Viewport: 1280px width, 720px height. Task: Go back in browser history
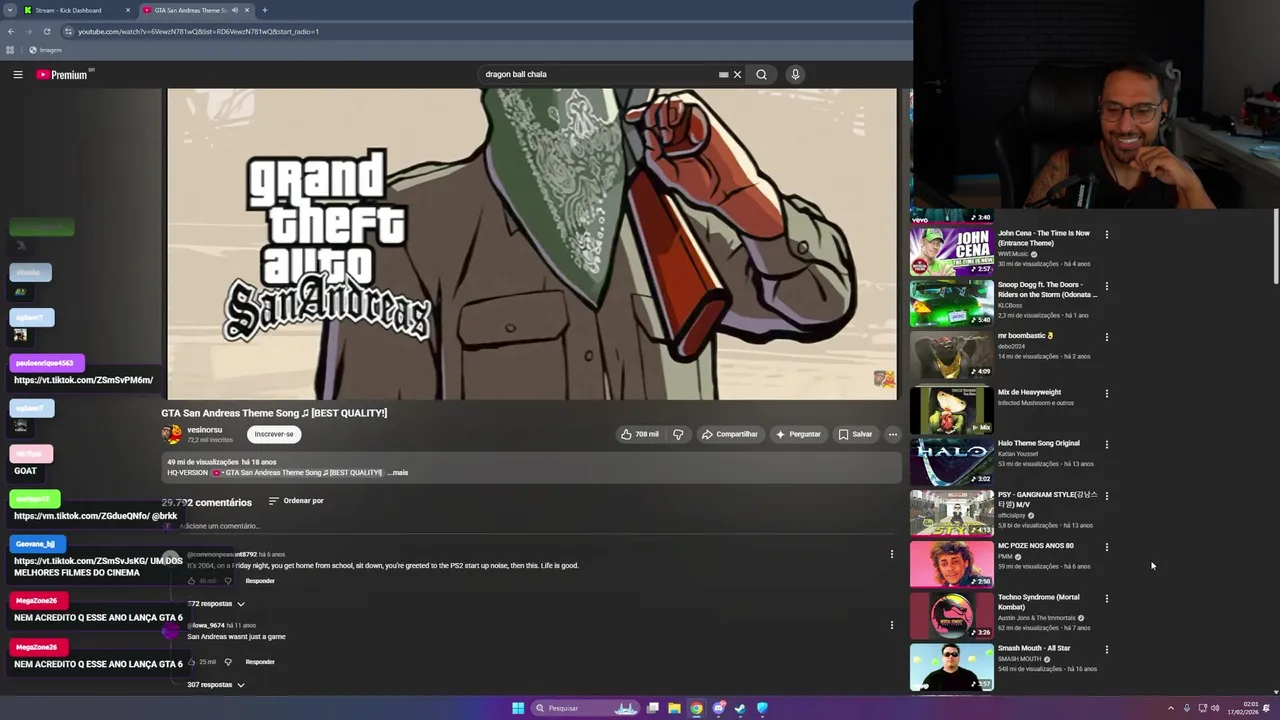10,31
